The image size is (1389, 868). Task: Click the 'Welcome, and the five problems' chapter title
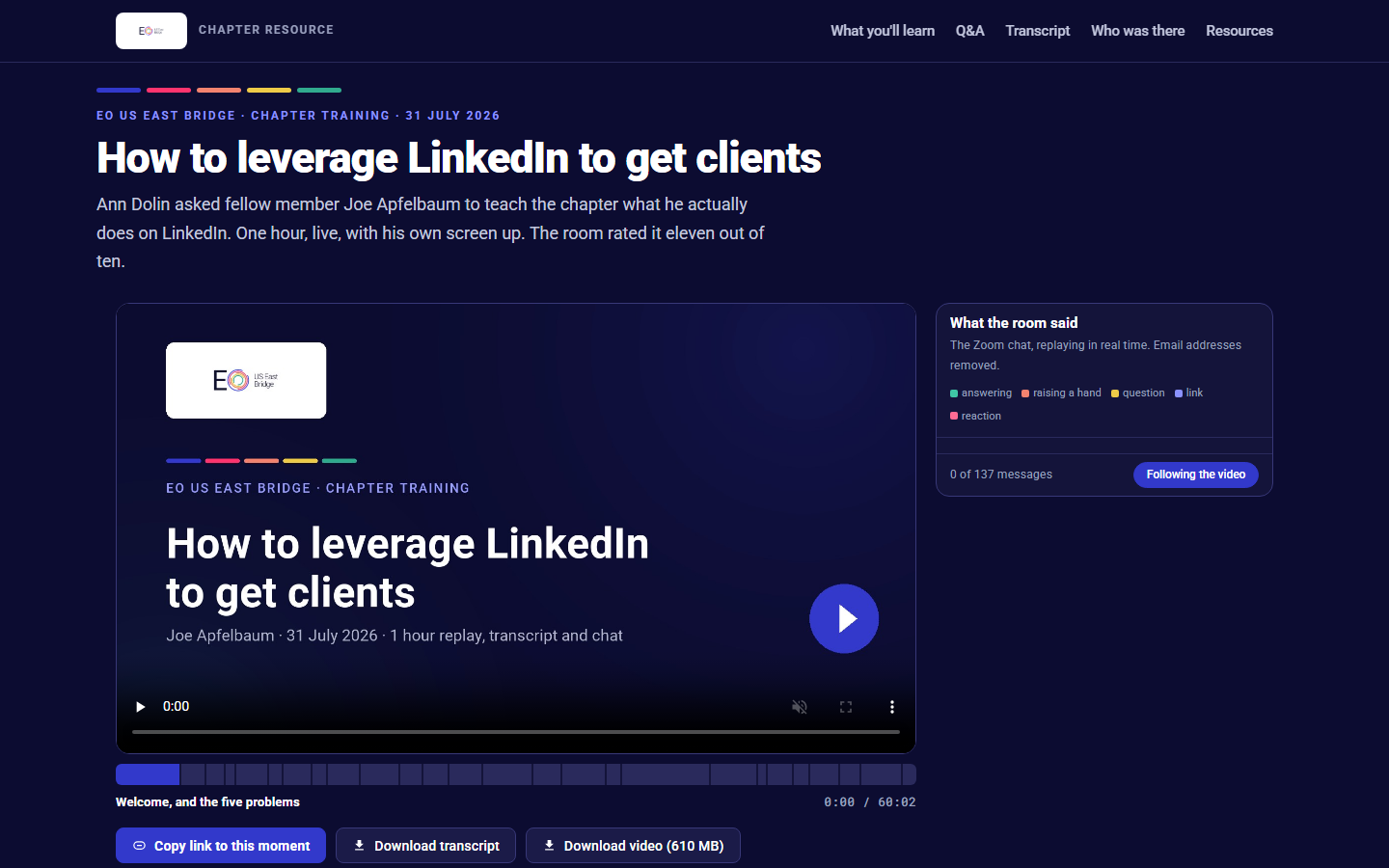[207, 802]
